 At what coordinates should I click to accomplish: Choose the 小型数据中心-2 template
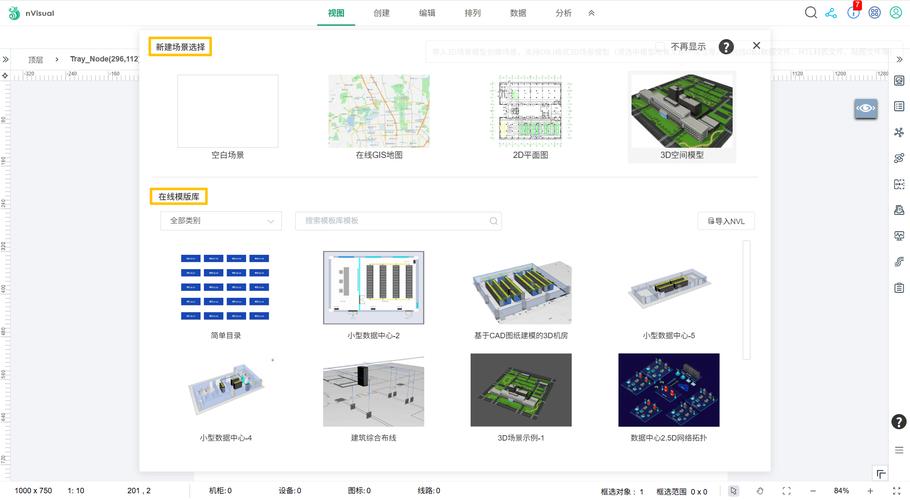pyautogui.click(x=373, y=295)
